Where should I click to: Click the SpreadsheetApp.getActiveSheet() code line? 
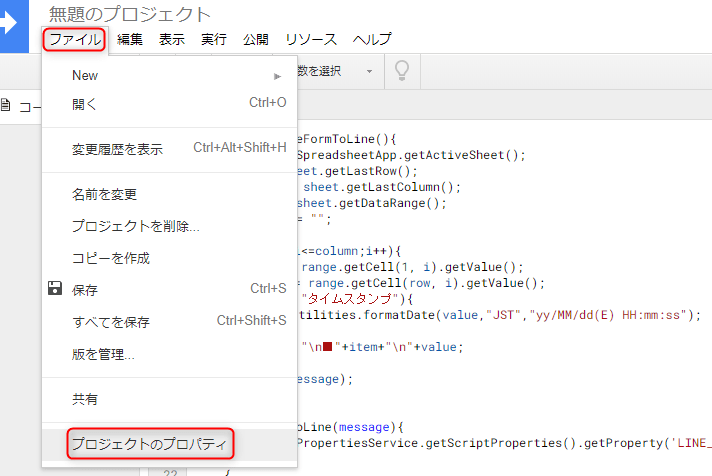coord(411,155)
